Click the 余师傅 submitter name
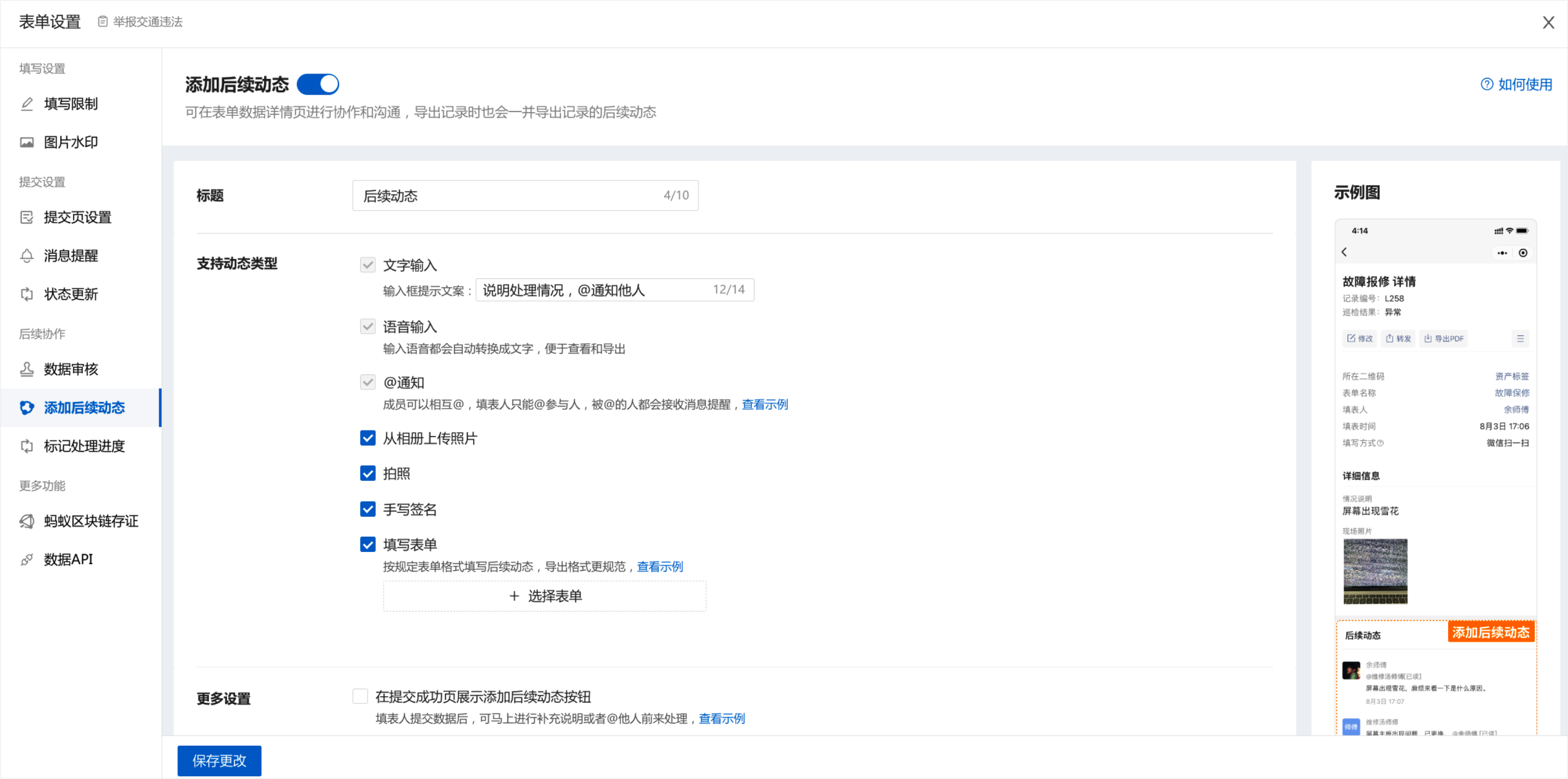This screenshot has width=1568, height=779. 1516,409
